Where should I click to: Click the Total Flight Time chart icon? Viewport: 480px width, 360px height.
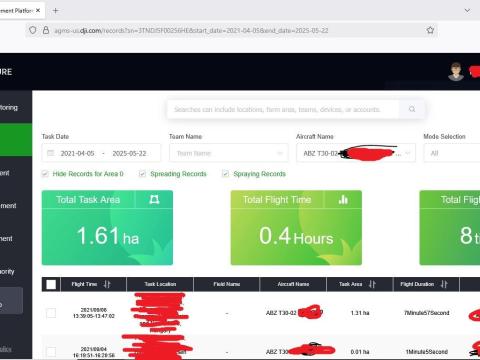click(343, 199)
